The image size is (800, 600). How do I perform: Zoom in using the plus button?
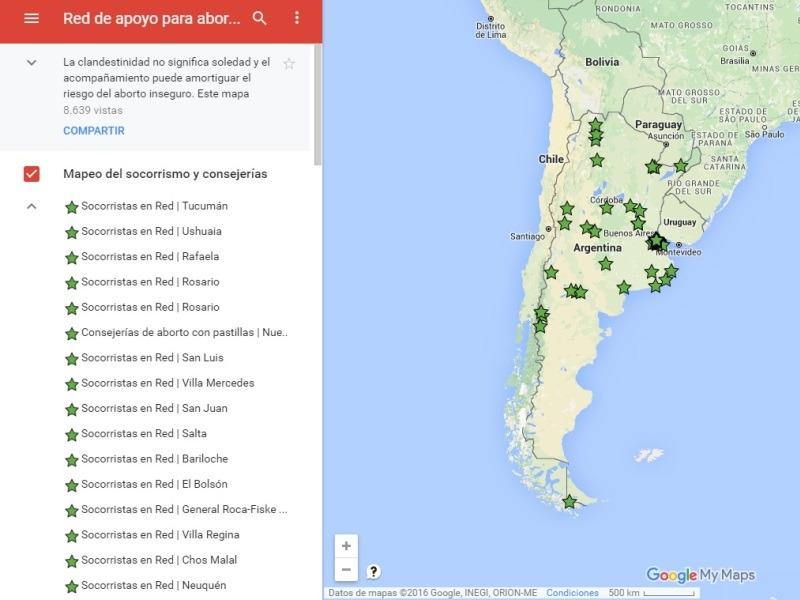pos(346,546)
